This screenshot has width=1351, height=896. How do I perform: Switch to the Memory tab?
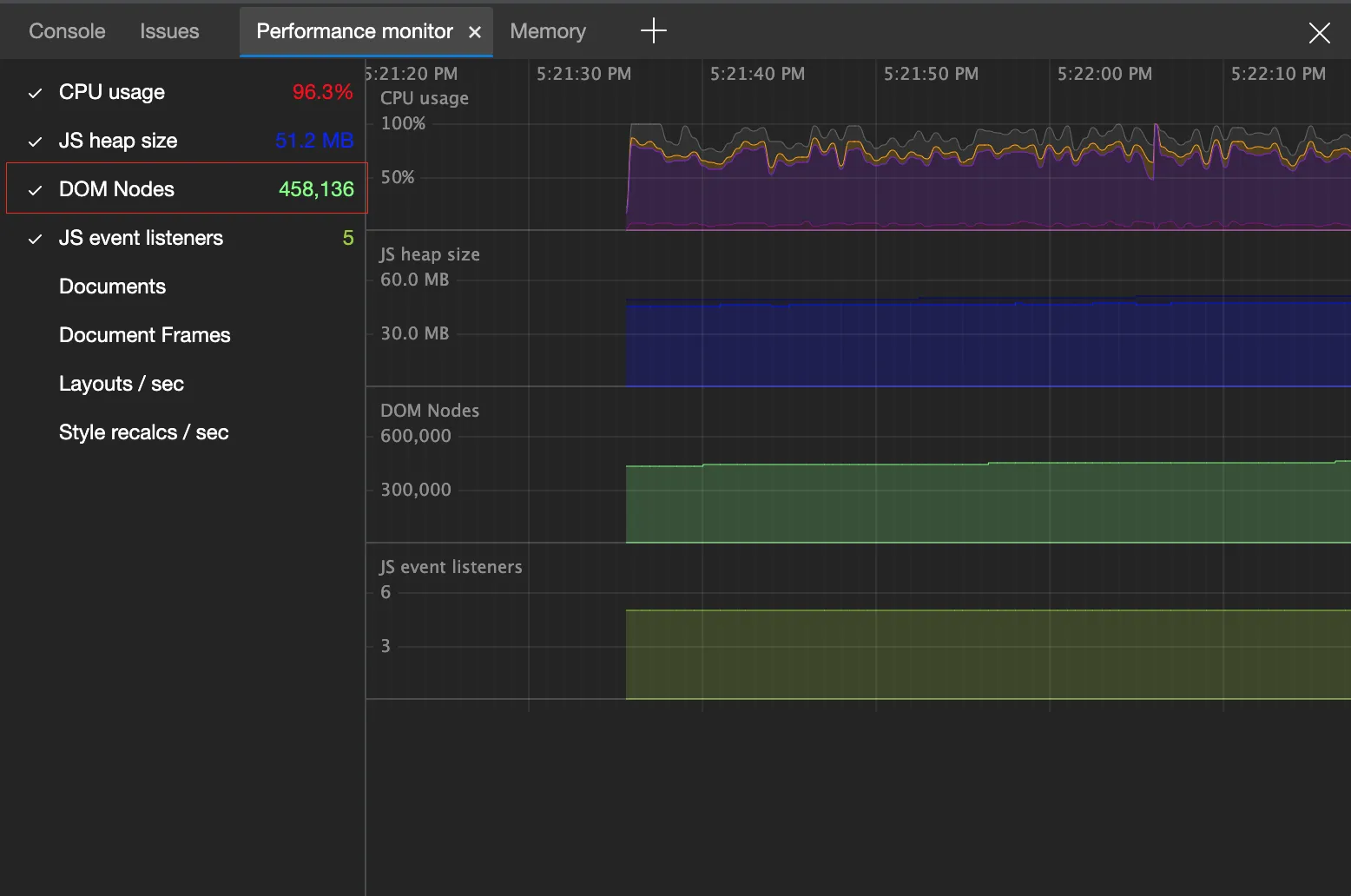[x=548, y=31]
